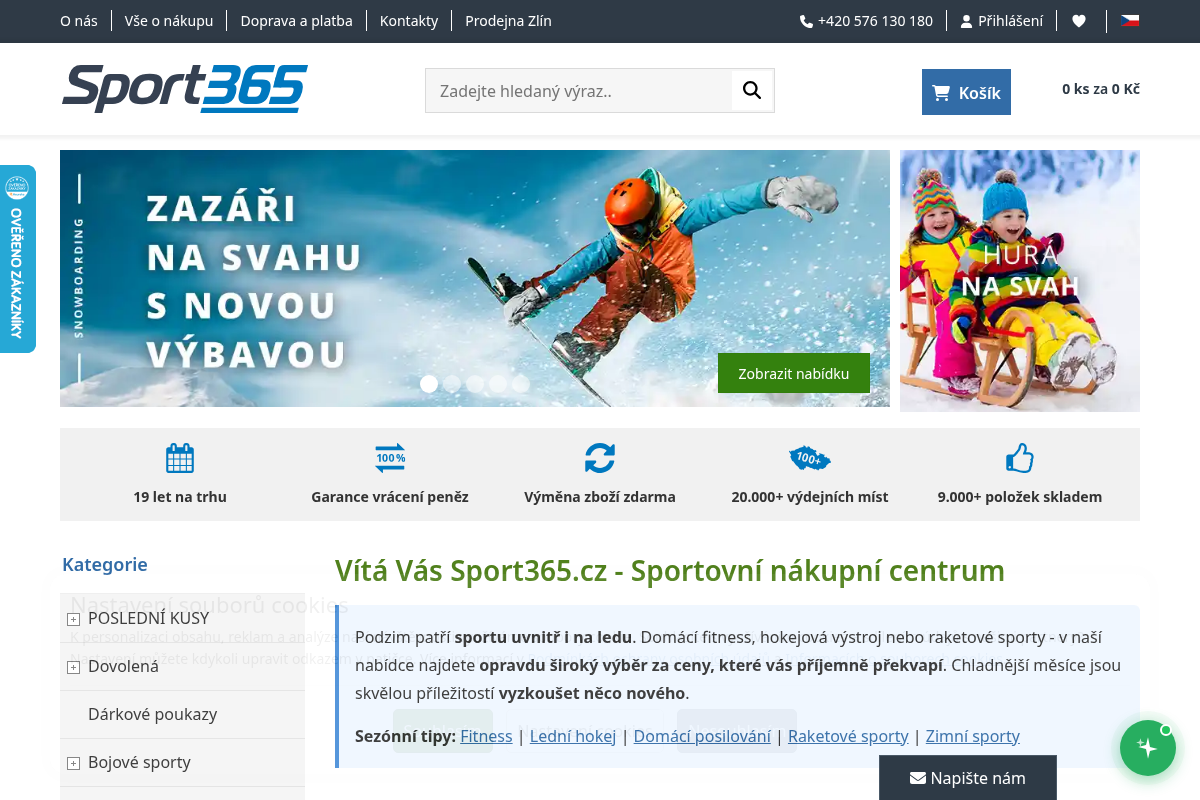1200x800 pixels.
Task: Open the green sparkle assistant bubble
Action: (1147, 748)
